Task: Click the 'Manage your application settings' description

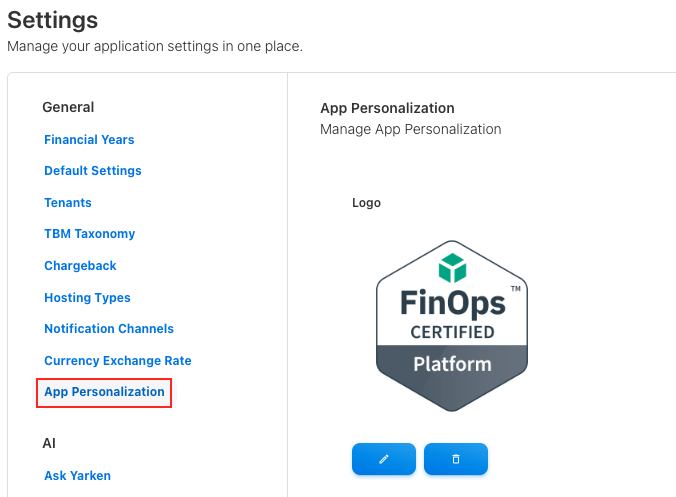Action: coord(155,46)
